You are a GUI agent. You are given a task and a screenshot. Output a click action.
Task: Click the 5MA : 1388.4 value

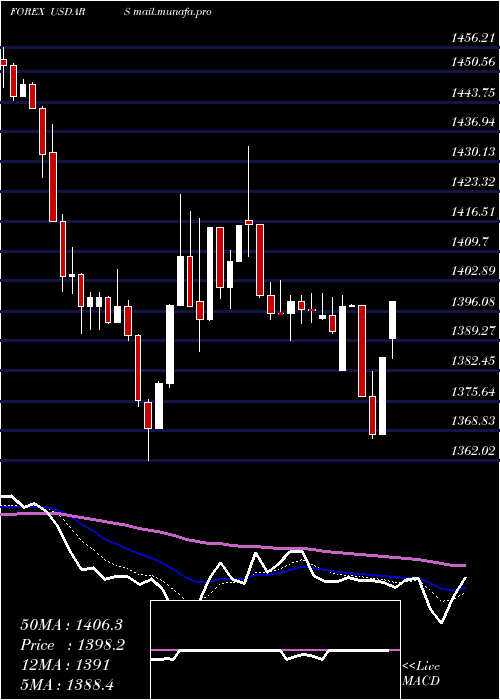tap(69, 684)
